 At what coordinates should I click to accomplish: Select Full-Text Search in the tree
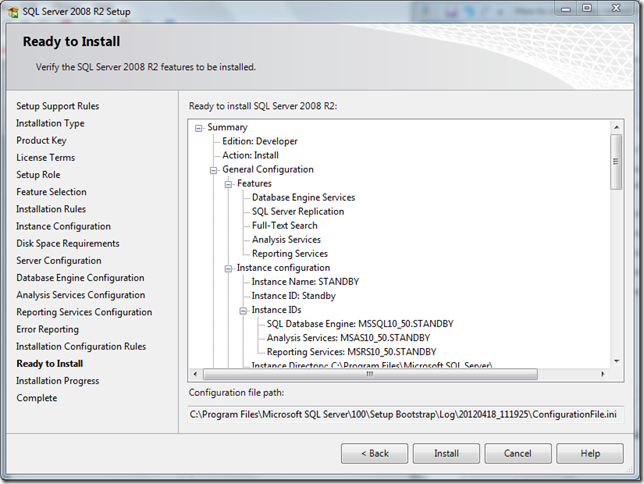click(x=285, y=226)
